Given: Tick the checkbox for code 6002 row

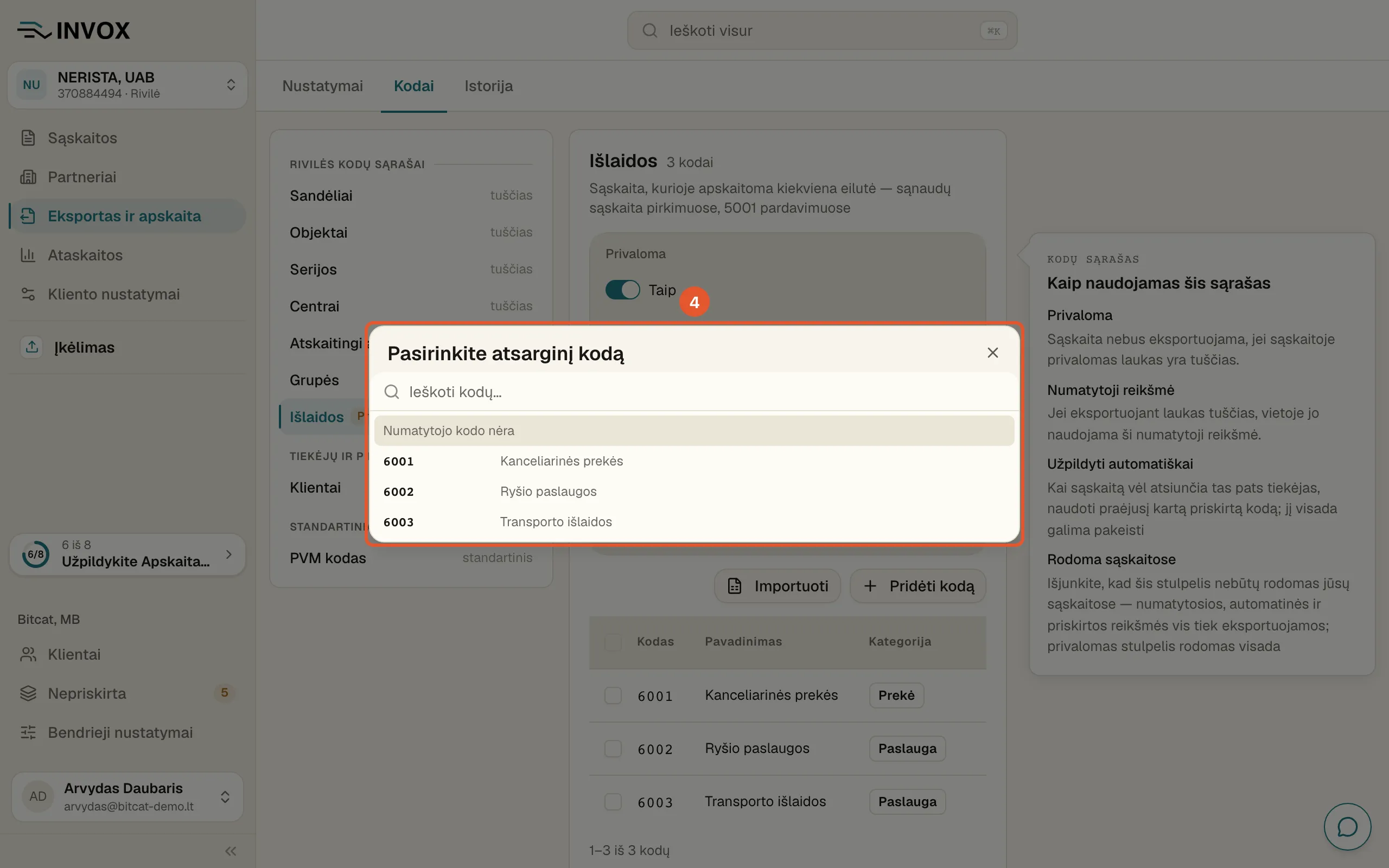Looking at the screenshot, I should coord(613,749).
